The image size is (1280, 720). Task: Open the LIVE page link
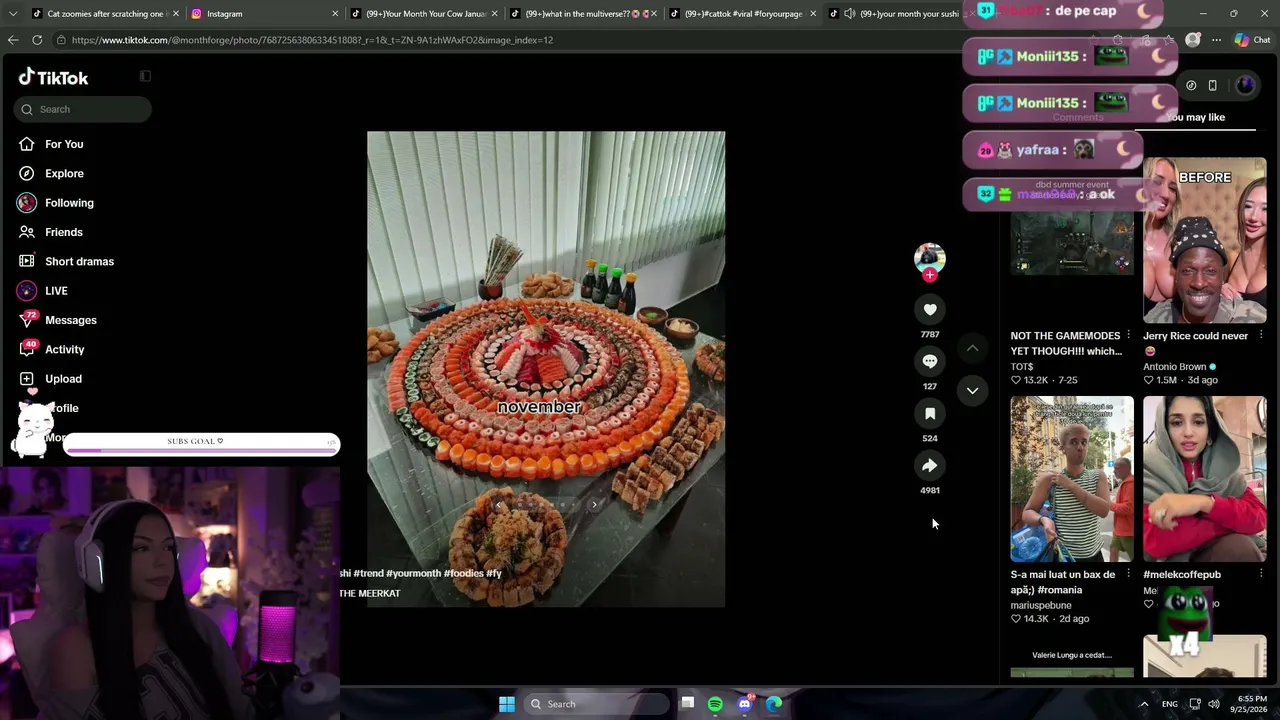point(56,291)
